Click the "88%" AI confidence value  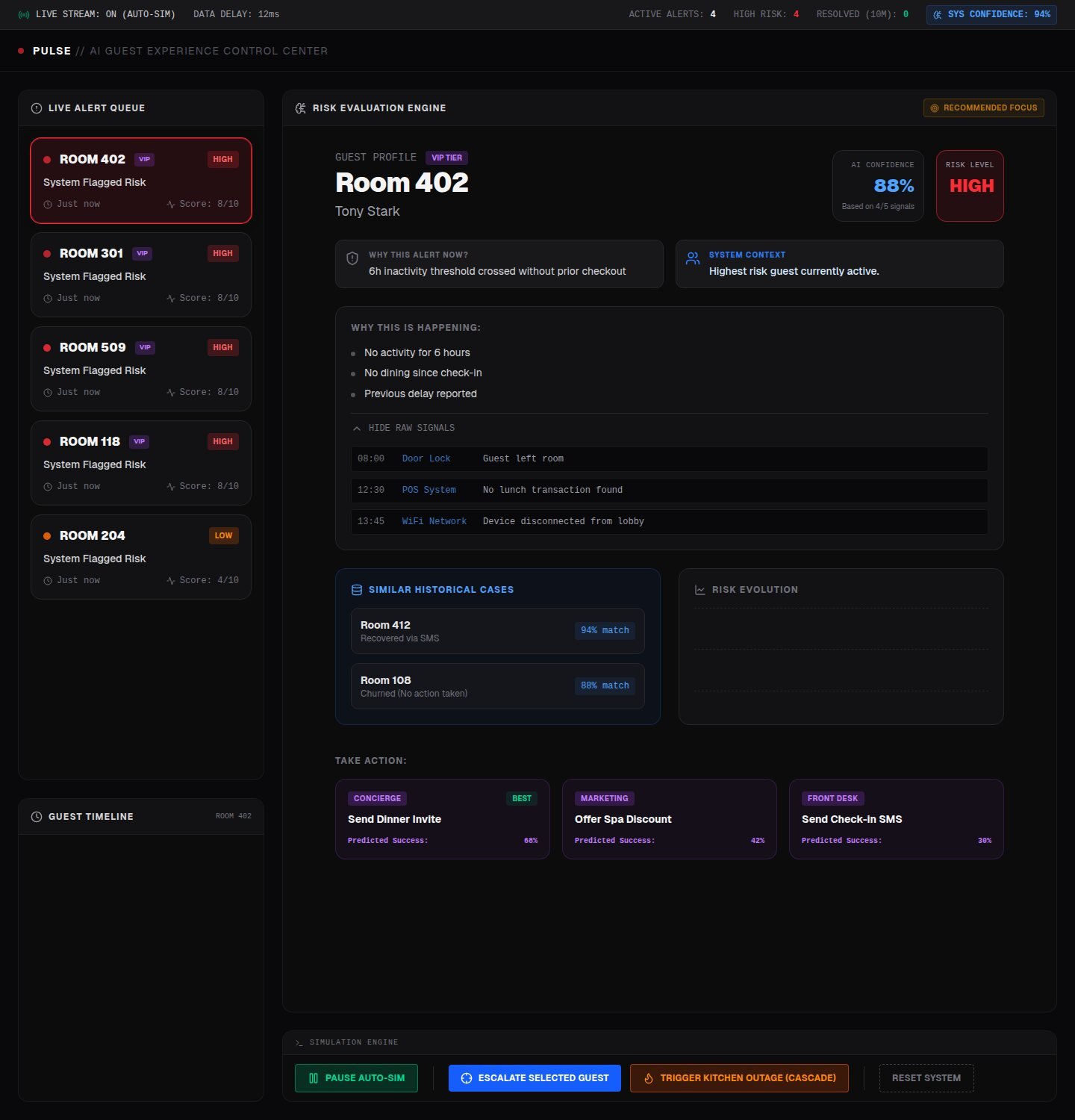894,186
